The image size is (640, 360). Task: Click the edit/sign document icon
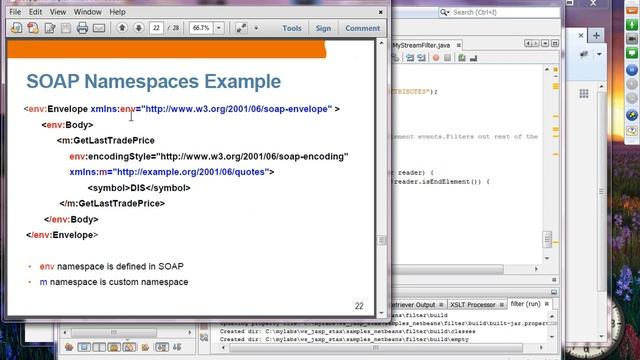(50, 28)
